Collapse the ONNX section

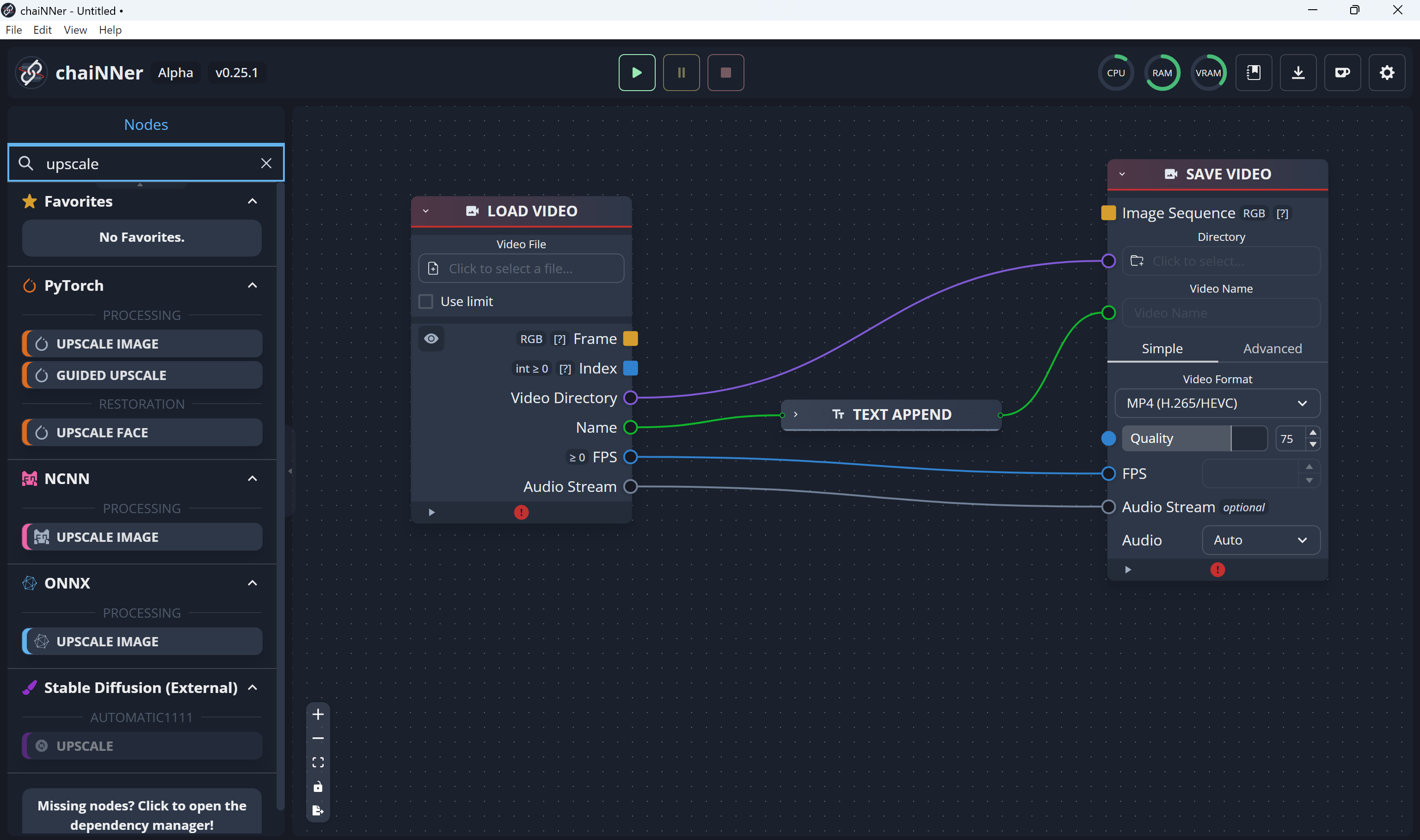click(252, 583)
